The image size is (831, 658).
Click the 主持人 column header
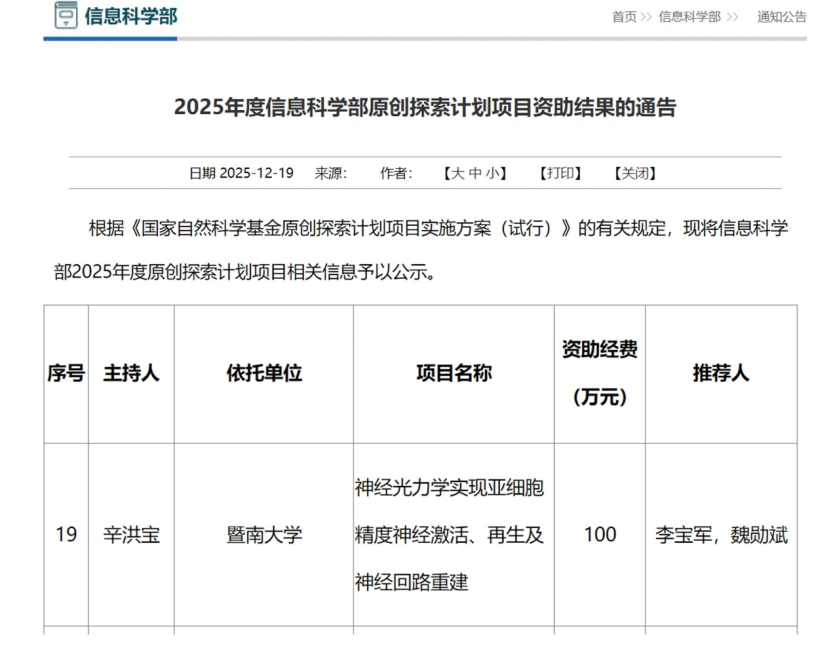(x=131, y=374)
